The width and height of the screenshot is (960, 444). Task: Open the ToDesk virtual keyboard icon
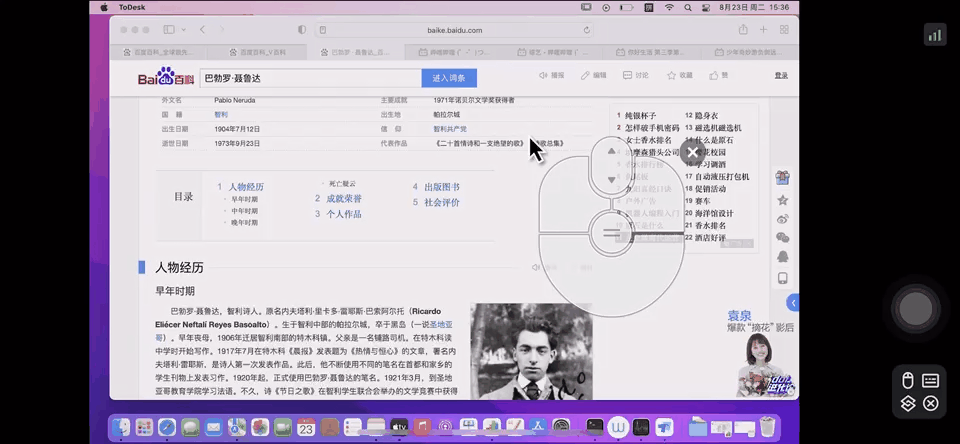click(931, 381)
